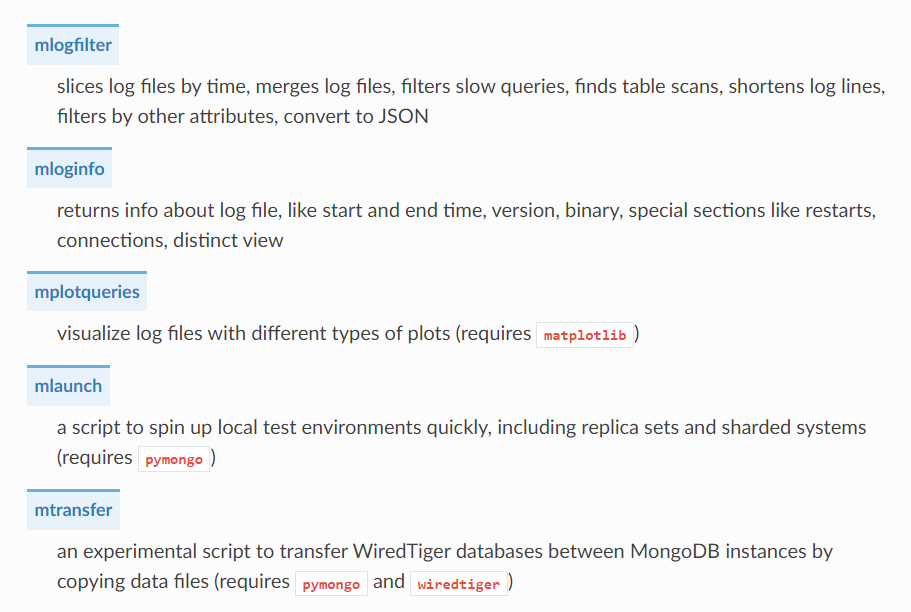Follow the mplotqueries link

click(87, 292)
